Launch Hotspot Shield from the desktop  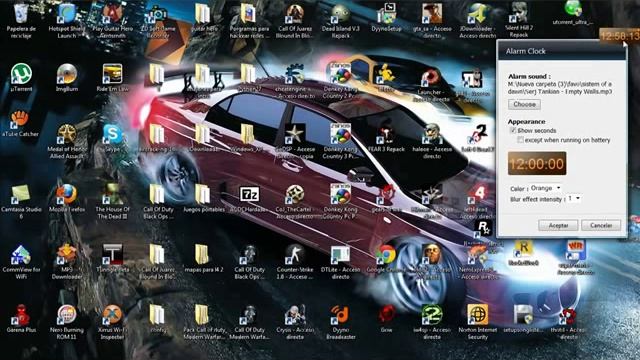[67, 14]
